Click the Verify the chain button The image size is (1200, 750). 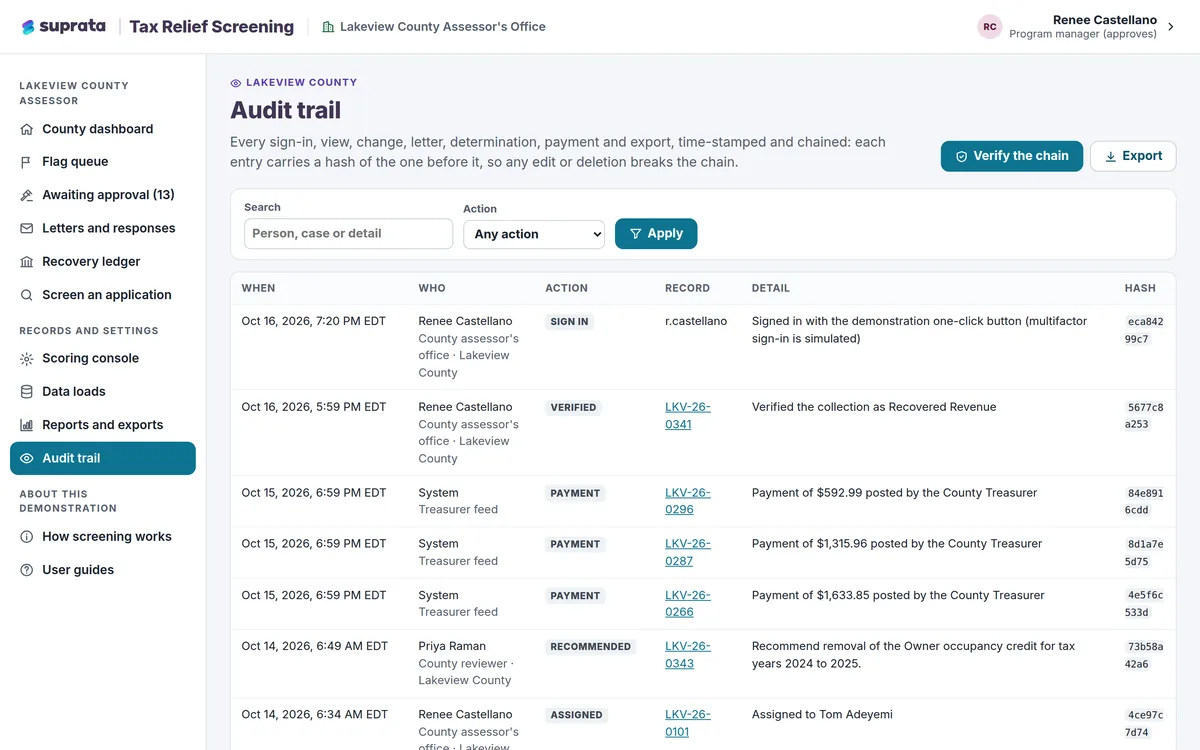(x=1011, y=156)
